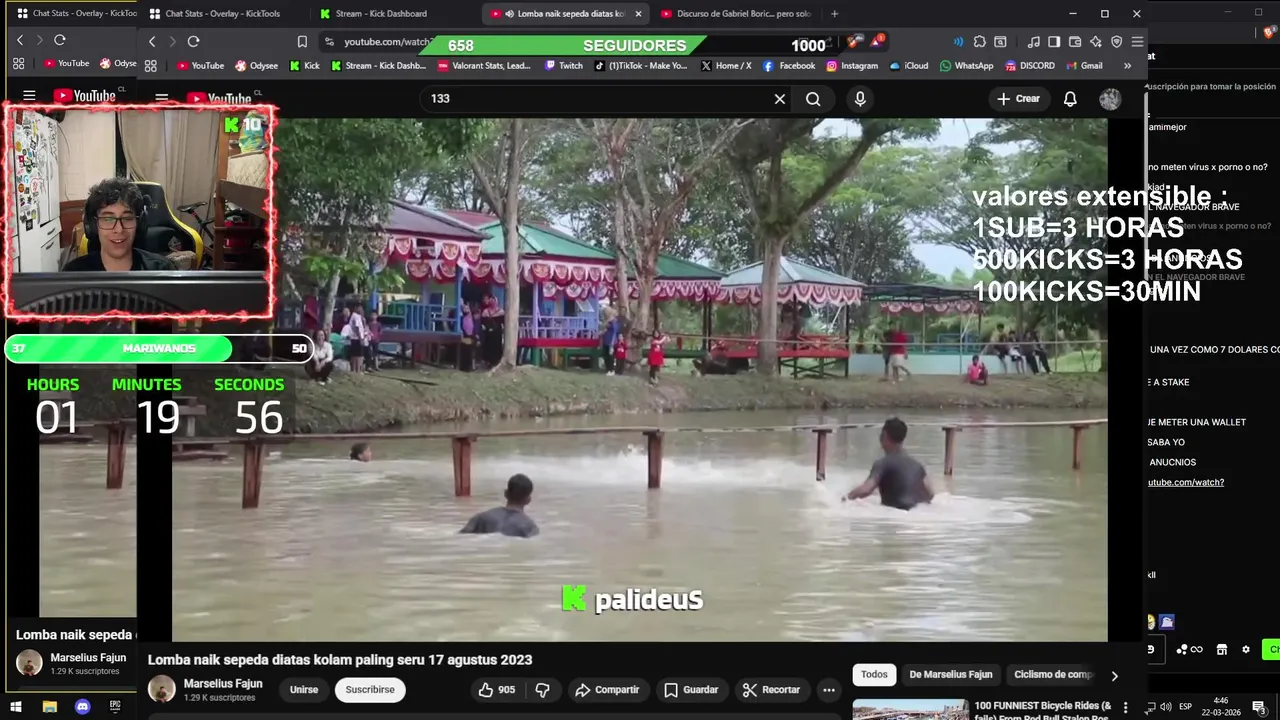The height and width of the screenshot is (720, 1280).
Task: Open the Valorant Stats bookmark
Action: coord(484,66)
